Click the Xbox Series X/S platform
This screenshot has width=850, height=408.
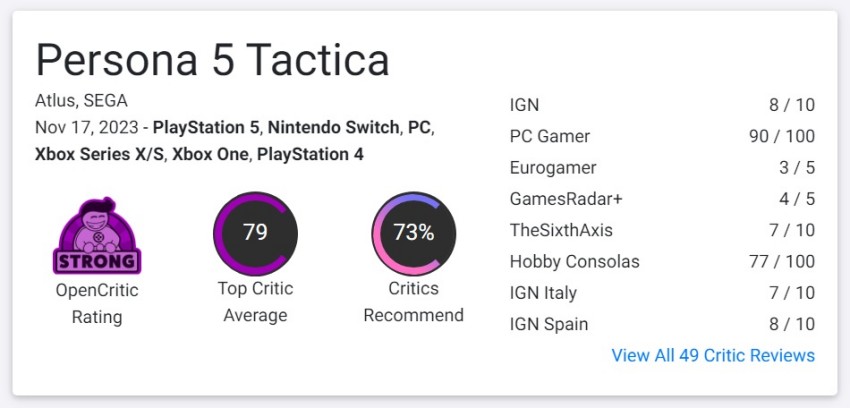coord(101,154)
